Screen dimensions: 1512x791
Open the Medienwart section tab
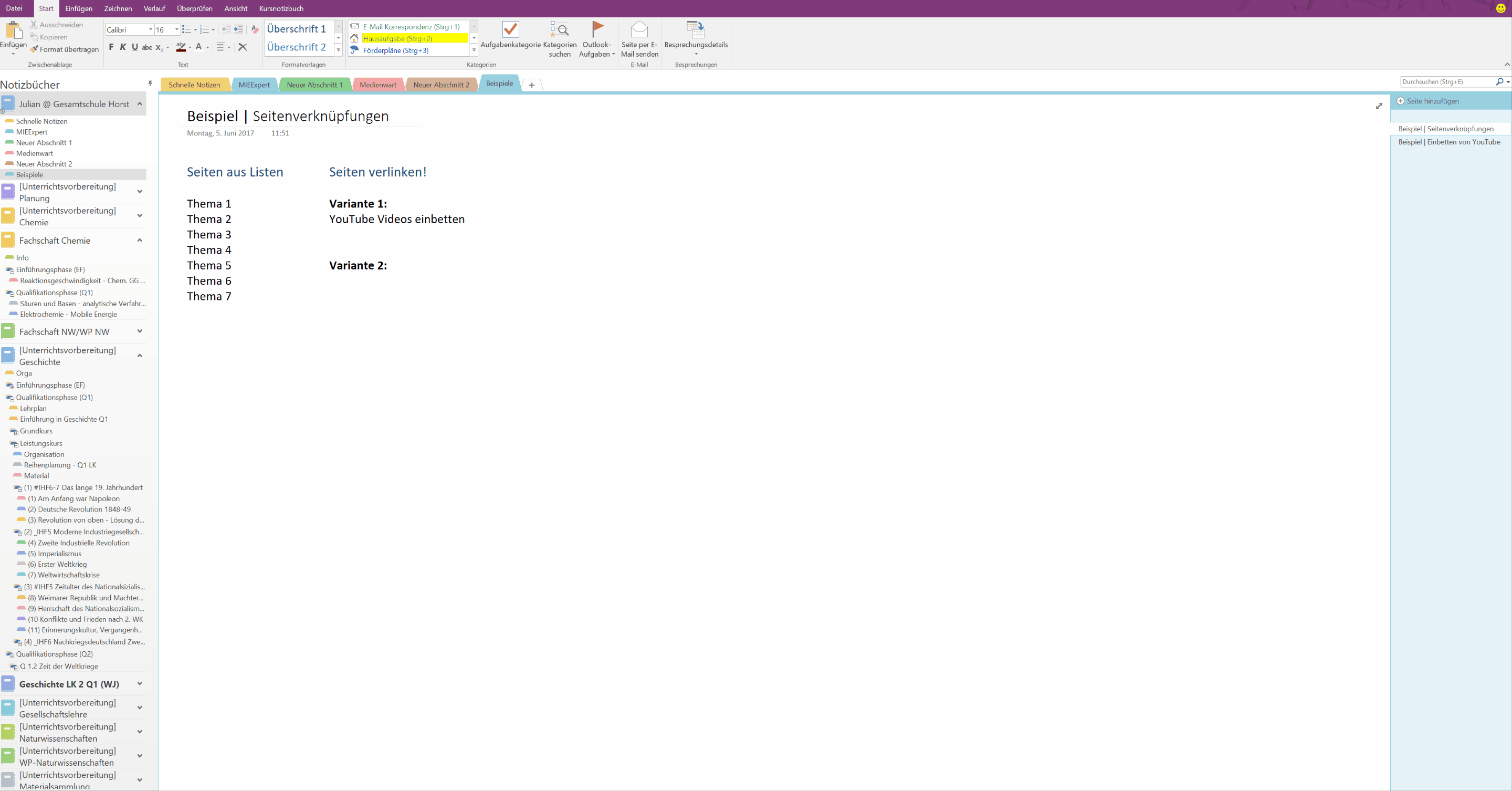pos(378,85)
